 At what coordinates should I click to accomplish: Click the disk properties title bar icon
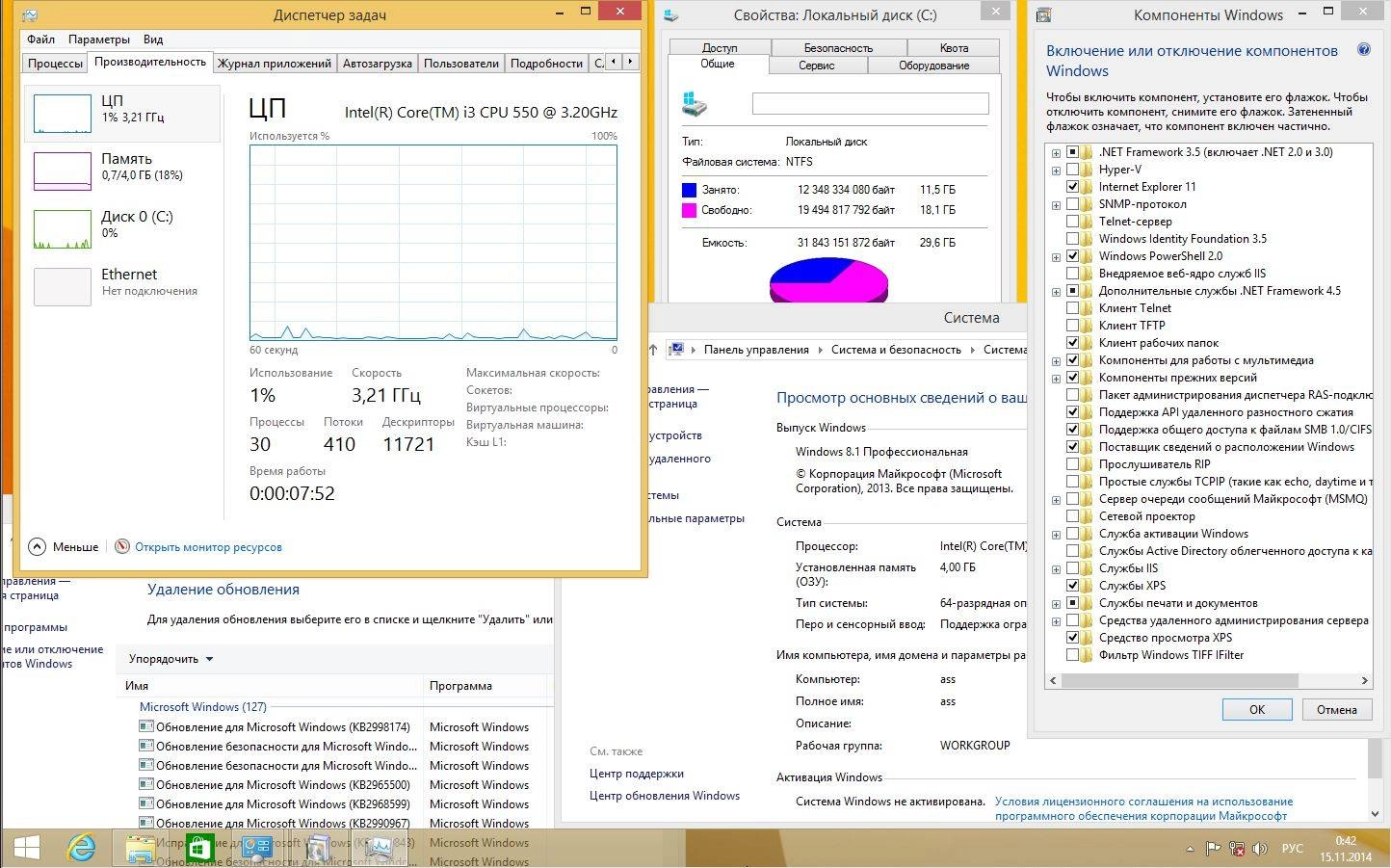[672, 15]
